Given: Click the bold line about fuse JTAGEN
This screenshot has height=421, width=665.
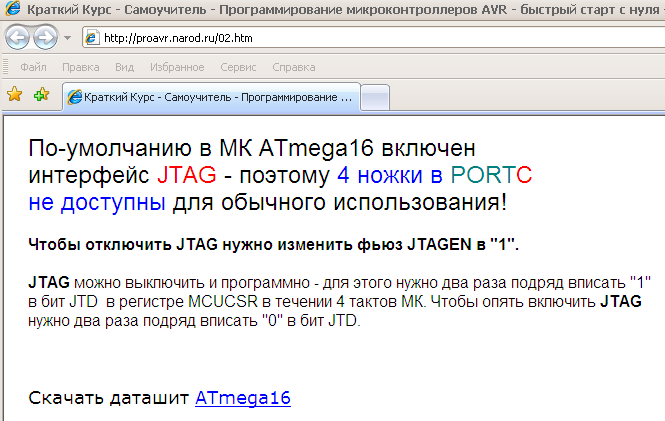Looking at the screenshot, I should [274, 245].
